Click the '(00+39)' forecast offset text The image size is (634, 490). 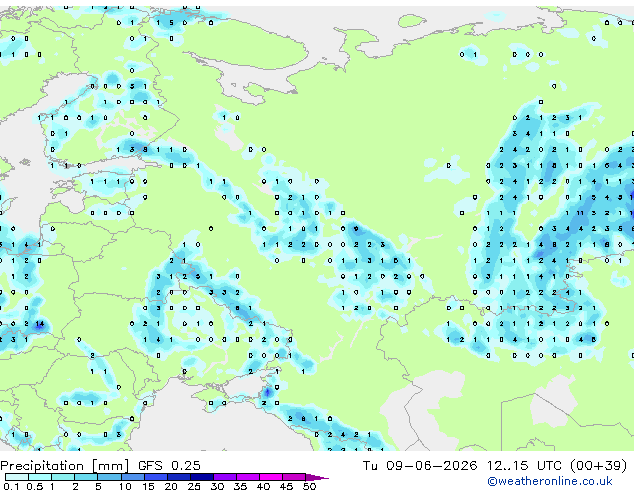click(599, 466)
